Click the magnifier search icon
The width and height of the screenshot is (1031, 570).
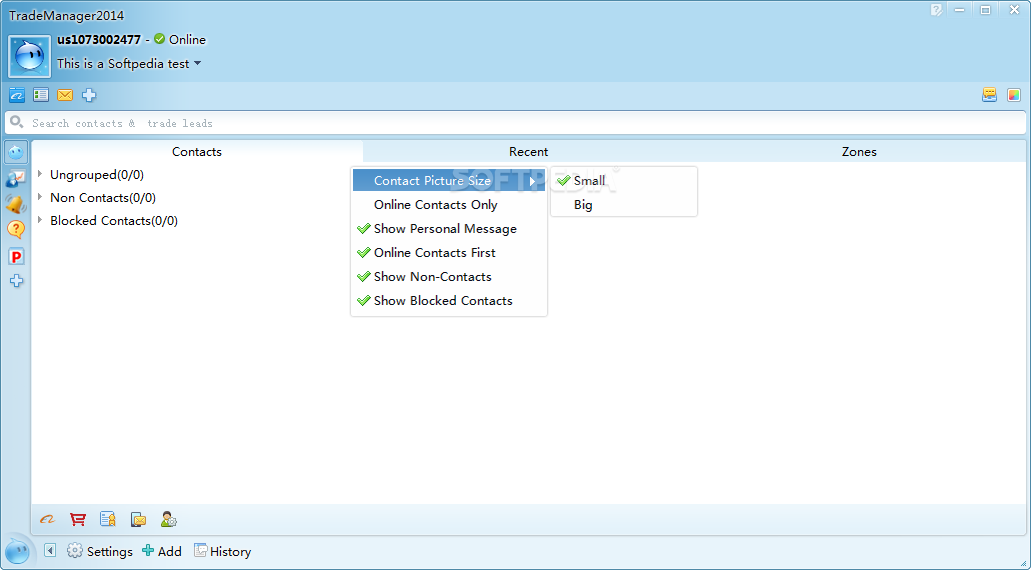coord(17,122)
